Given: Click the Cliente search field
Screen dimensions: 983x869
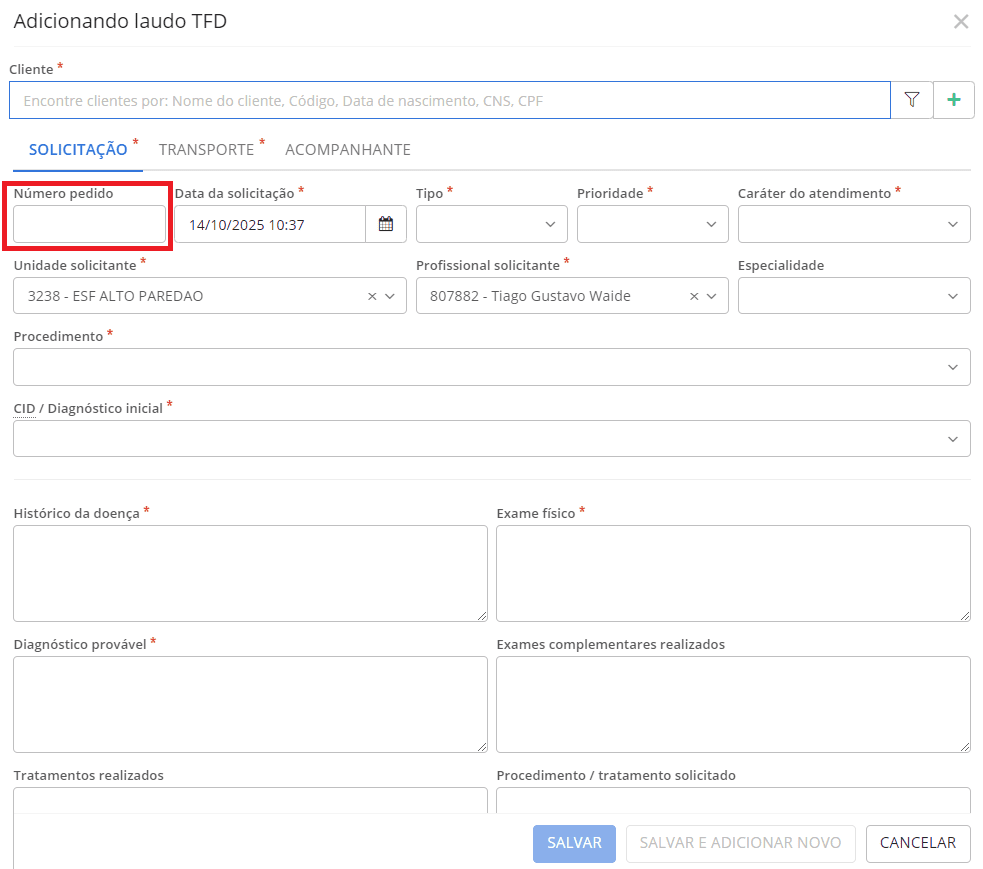Looking at the screenshot, I should pos(449,100).
